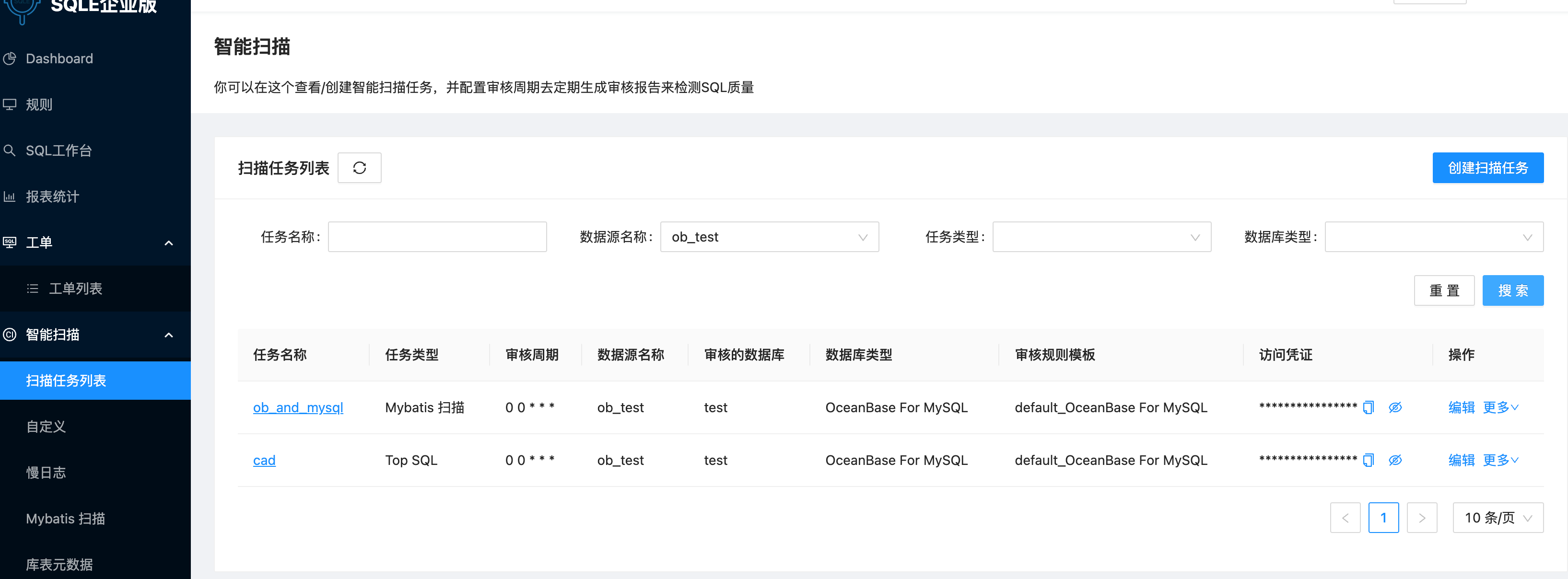Click inside the 任务名称 input field
1568x579 pixels.
point(436,237)
